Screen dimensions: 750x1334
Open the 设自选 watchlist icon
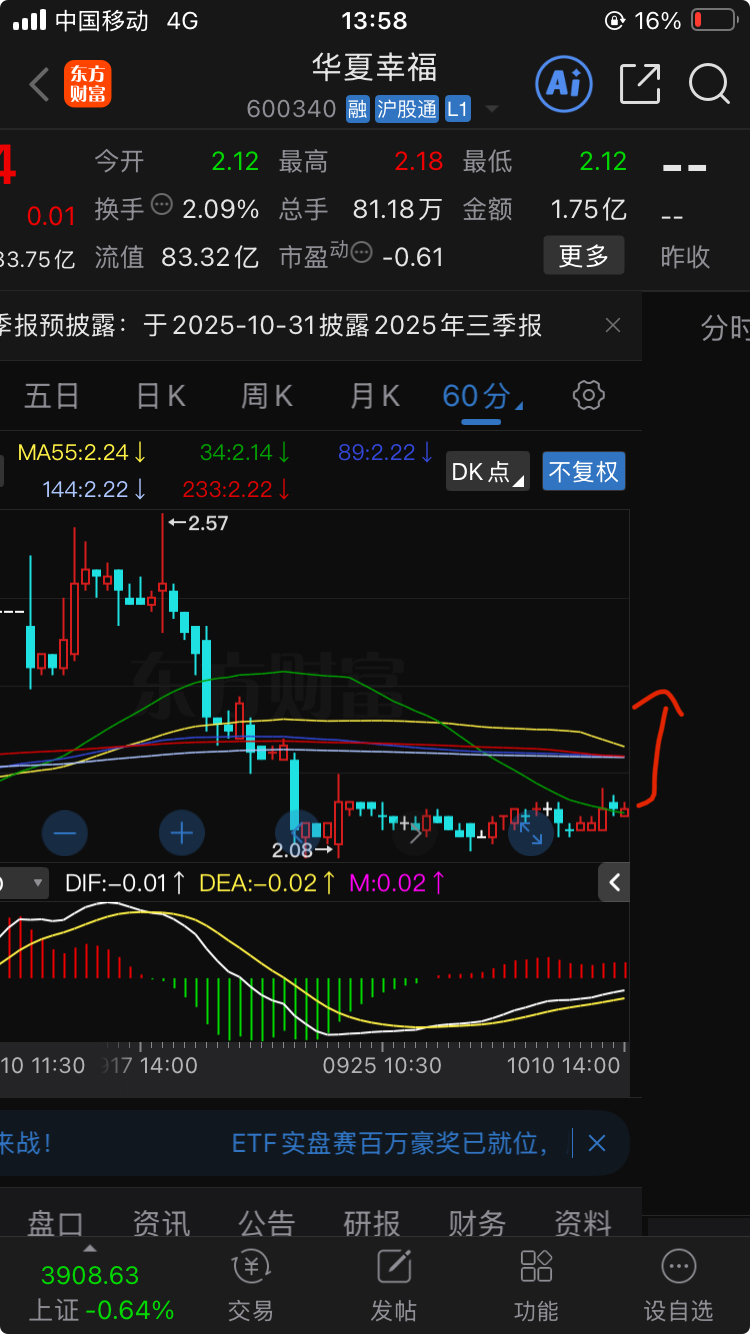point(678,1285)
